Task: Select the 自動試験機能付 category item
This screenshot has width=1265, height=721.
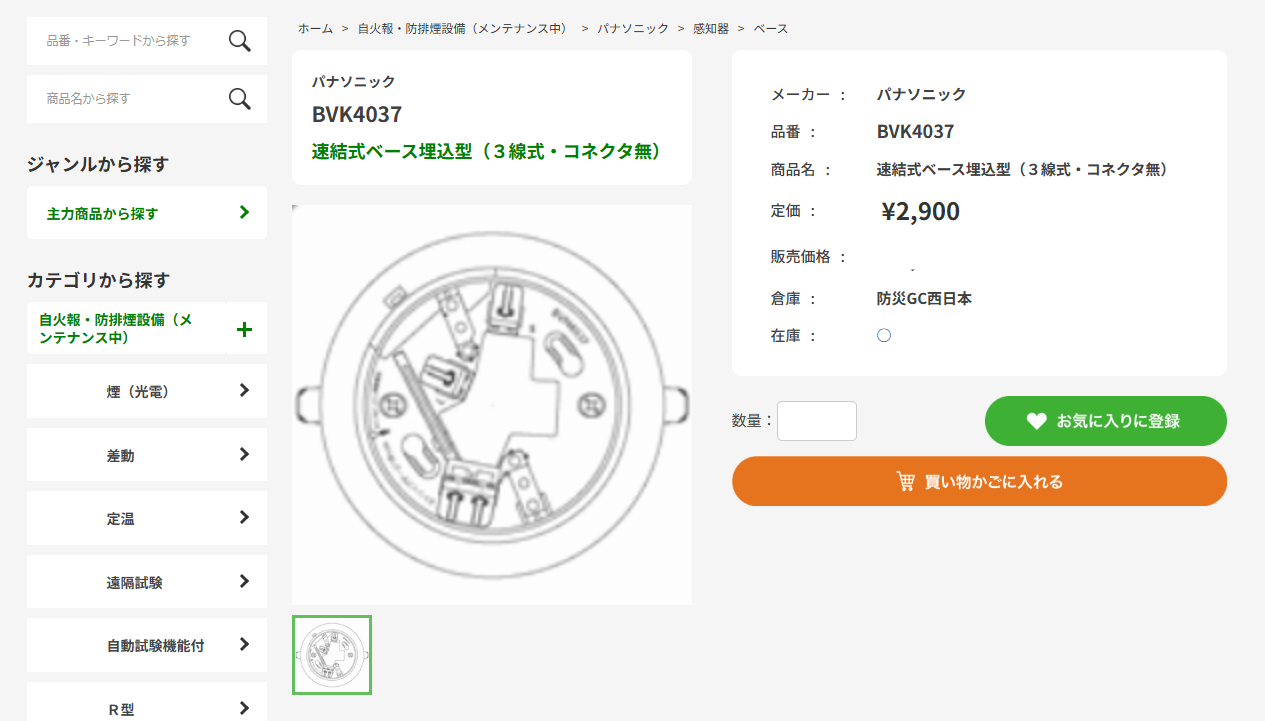Action: click(147, 645)
